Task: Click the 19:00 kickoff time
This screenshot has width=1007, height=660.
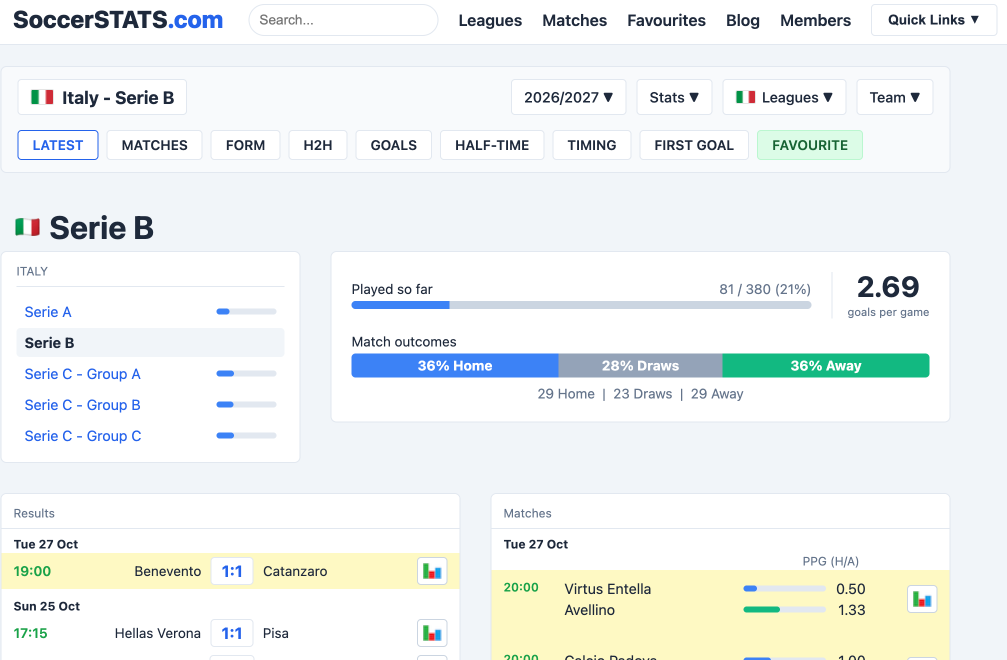Action: pos(32,571)
